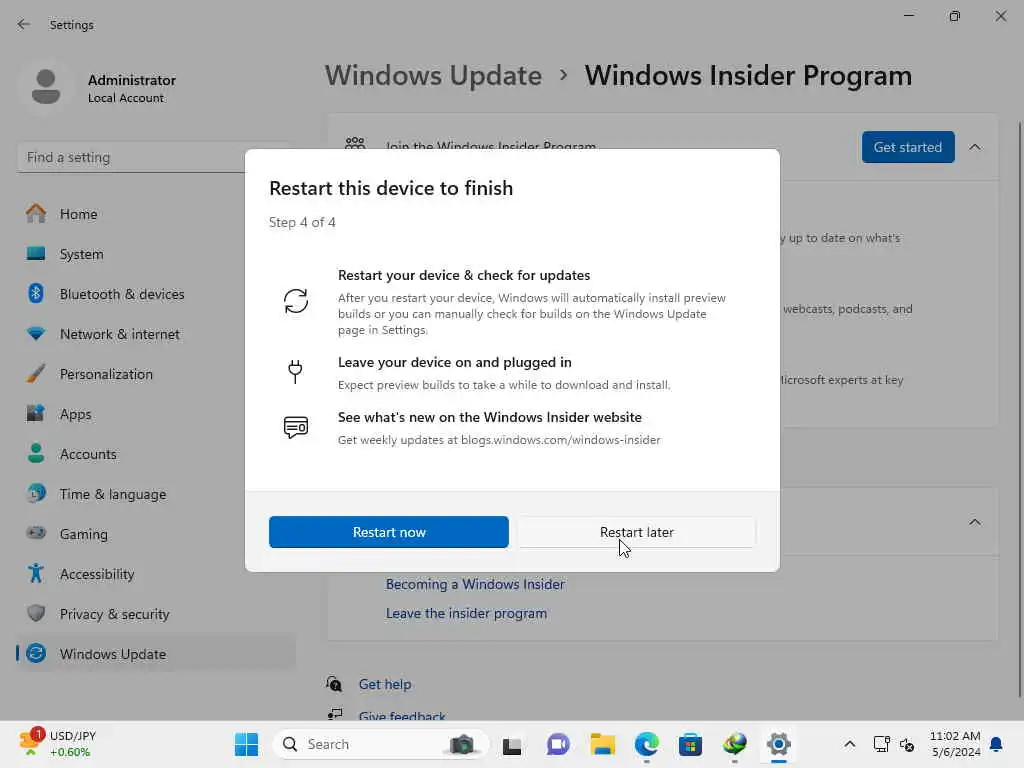Open Home in settings sidebar
1024x768 pixels.
[x=155, y=214]
